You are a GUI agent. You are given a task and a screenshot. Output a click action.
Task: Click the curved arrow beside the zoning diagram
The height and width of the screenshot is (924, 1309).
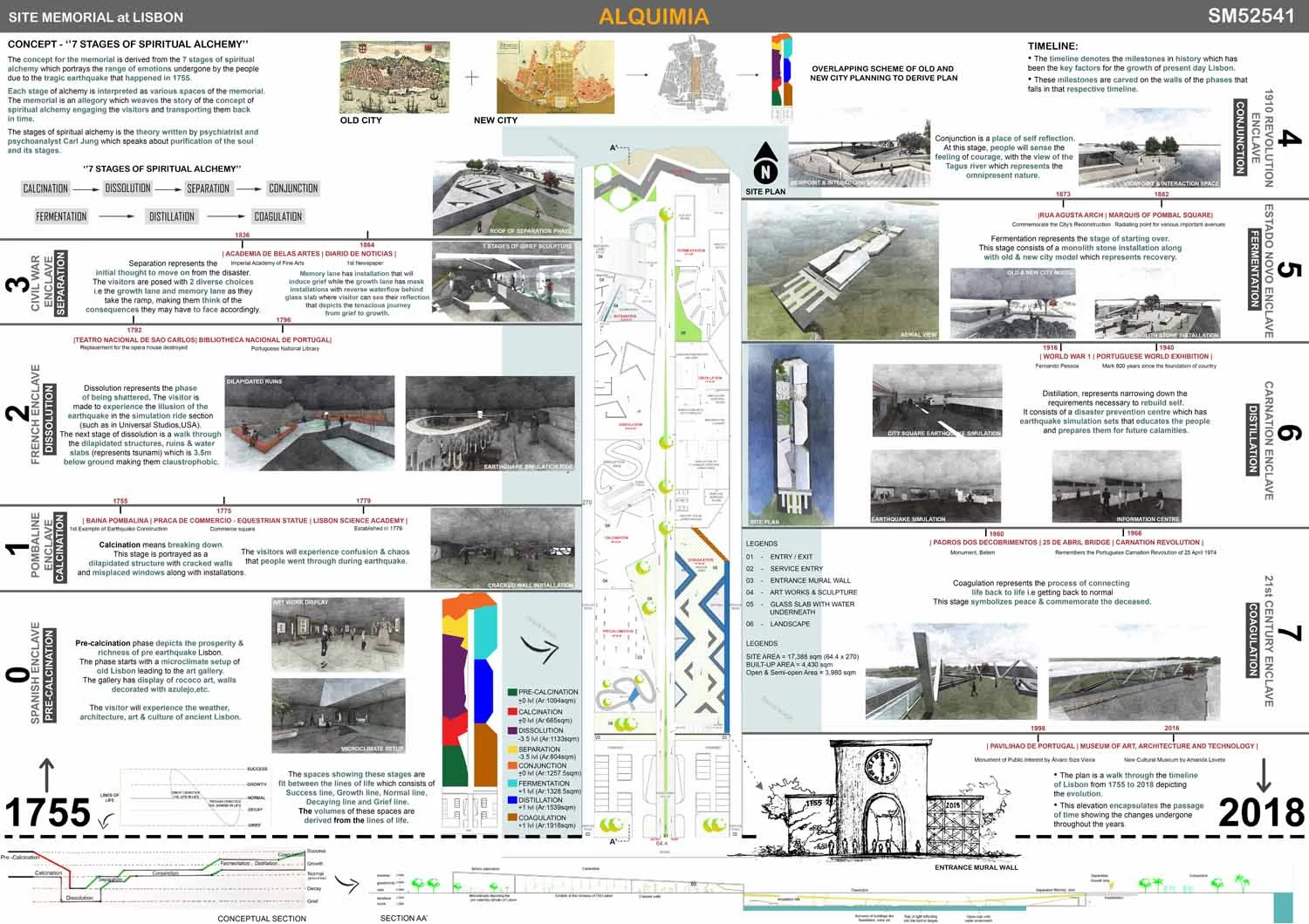(538, 647)
